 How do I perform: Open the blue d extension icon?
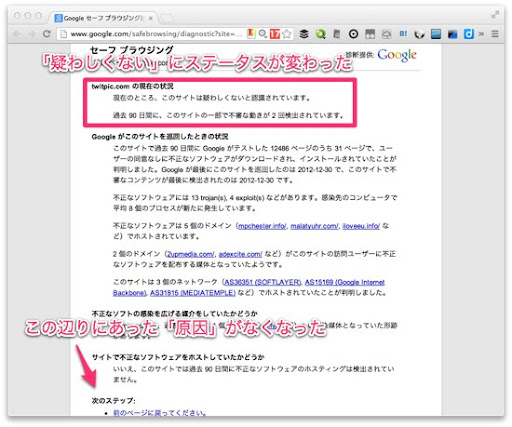pyautogui.click(x=469, y=34)
